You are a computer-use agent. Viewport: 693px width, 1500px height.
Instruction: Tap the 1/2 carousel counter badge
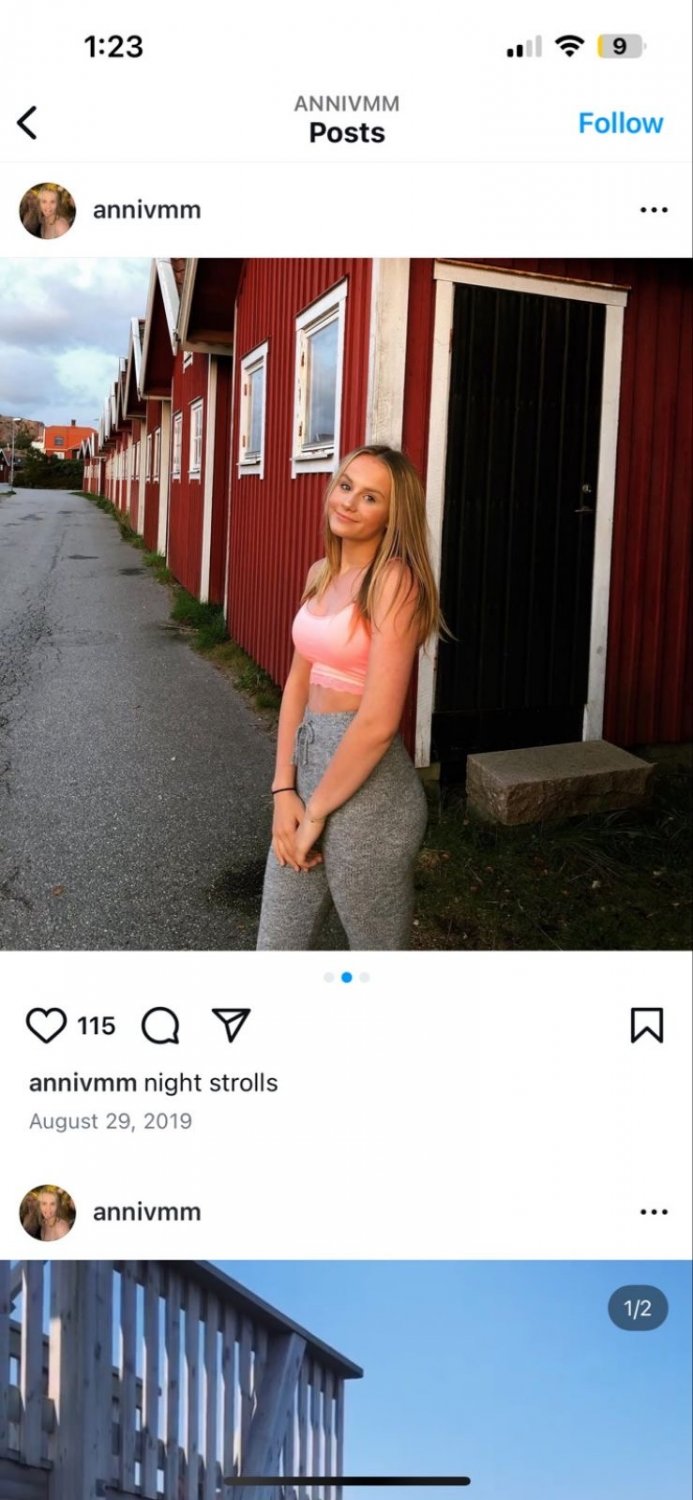638,1308
